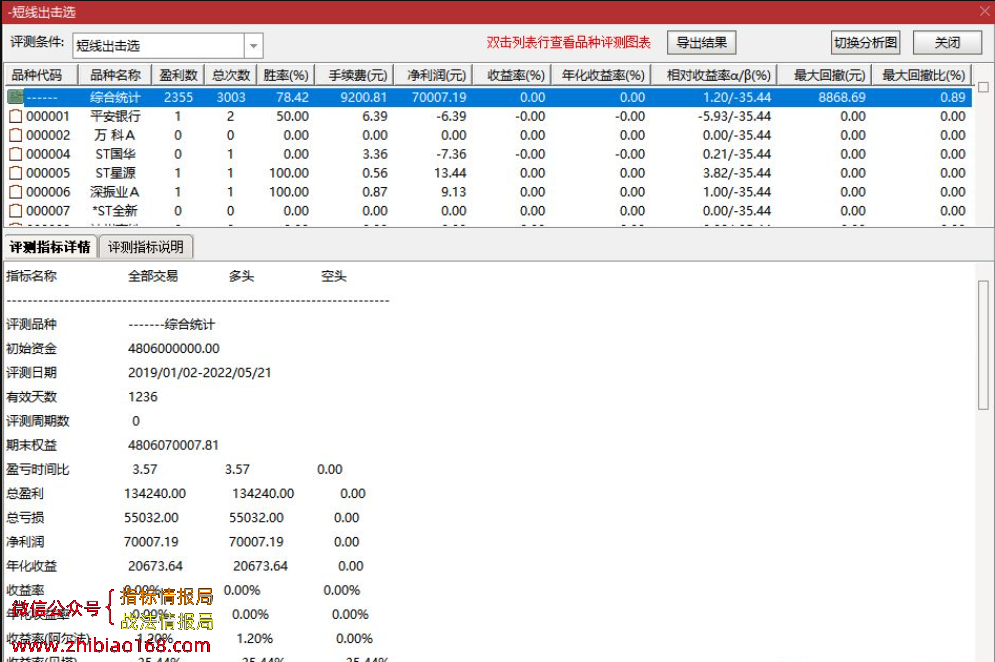Image resolution: width=995 pixels, height=662 pixels.
Task: Sort by the 最大回撤(元) column header
Action: tap(824, 75)
